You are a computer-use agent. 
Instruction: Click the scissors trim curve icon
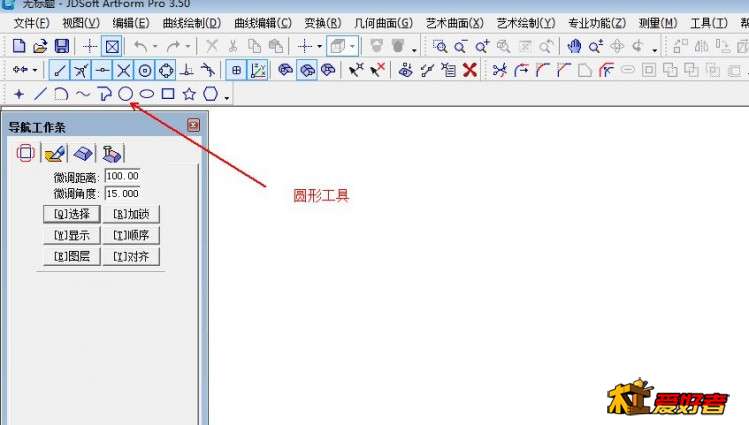click(500, 71)
